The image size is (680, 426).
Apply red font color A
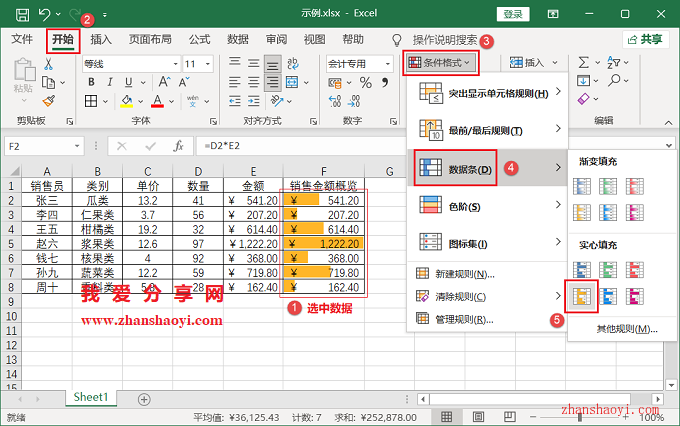click(x=157, y=101)
